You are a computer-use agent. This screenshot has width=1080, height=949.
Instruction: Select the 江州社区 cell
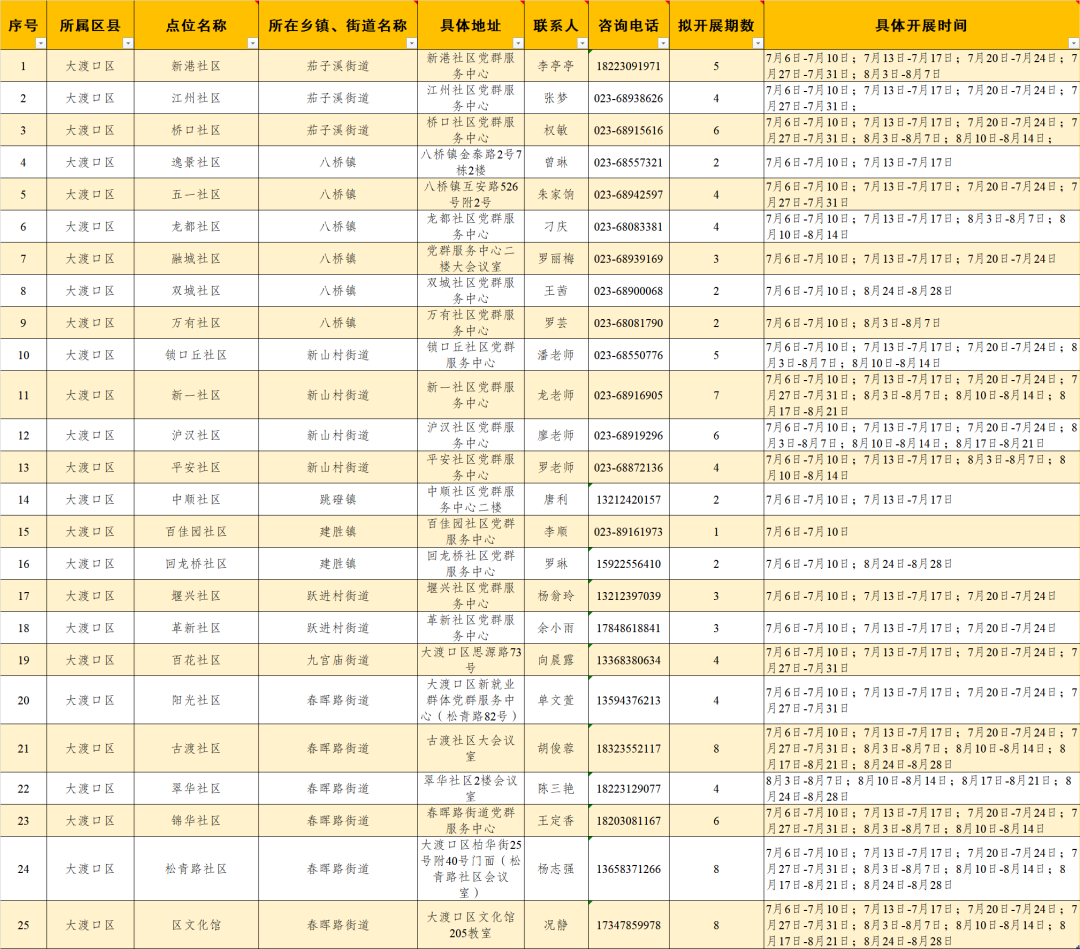pyautogui.click(x=196, y=98)
